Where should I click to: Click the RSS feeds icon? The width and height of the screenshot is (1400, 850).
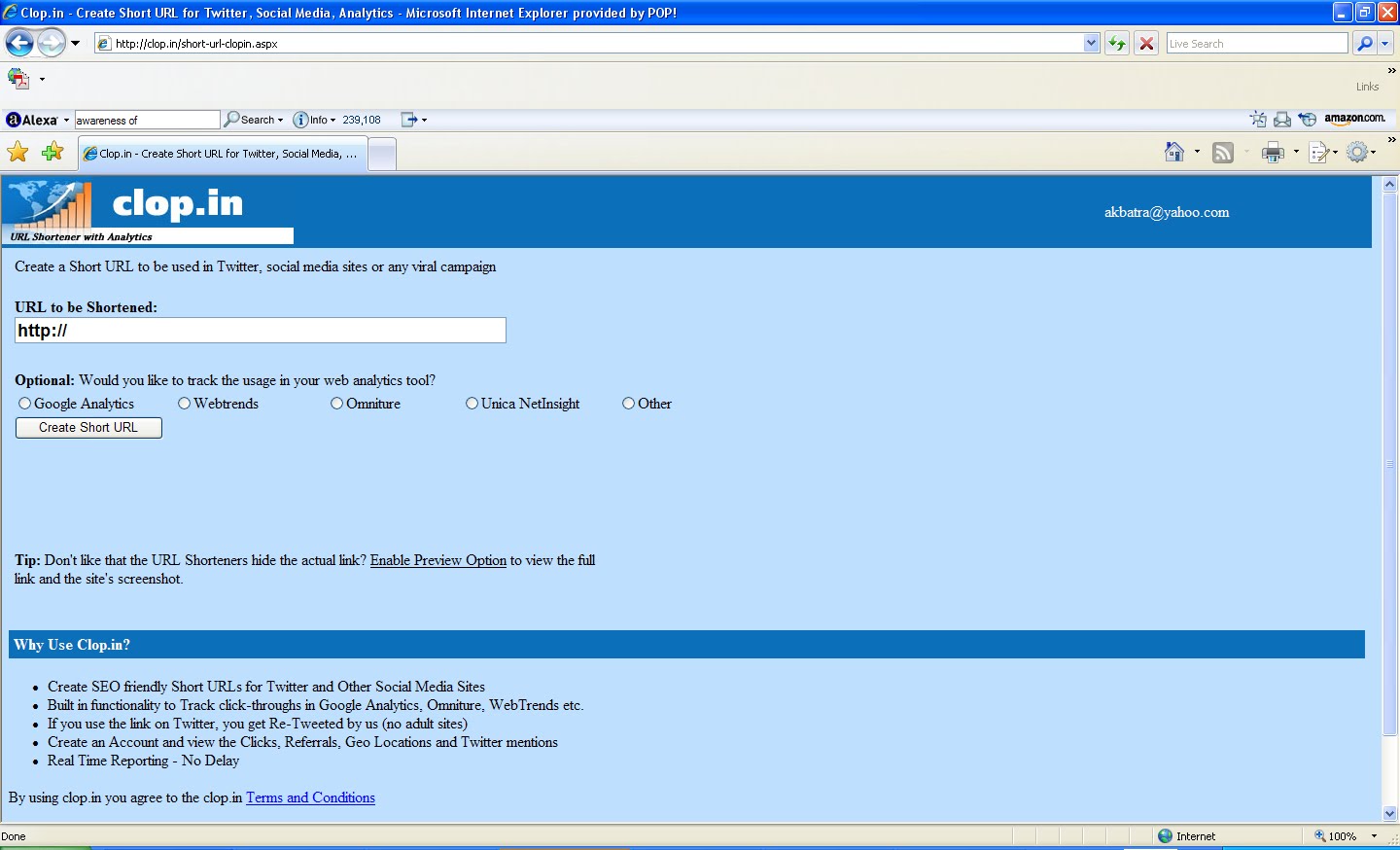[1222, 152]
